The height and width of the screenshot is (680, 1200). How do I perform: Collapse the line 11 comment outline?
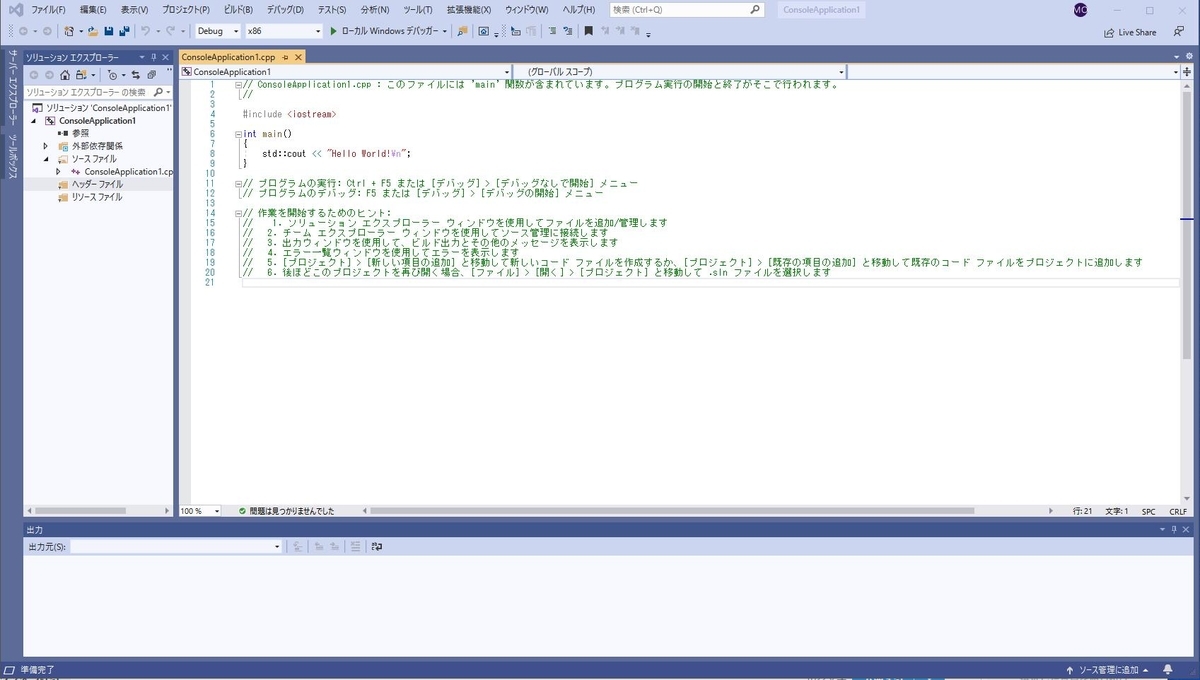coord(238,183)
